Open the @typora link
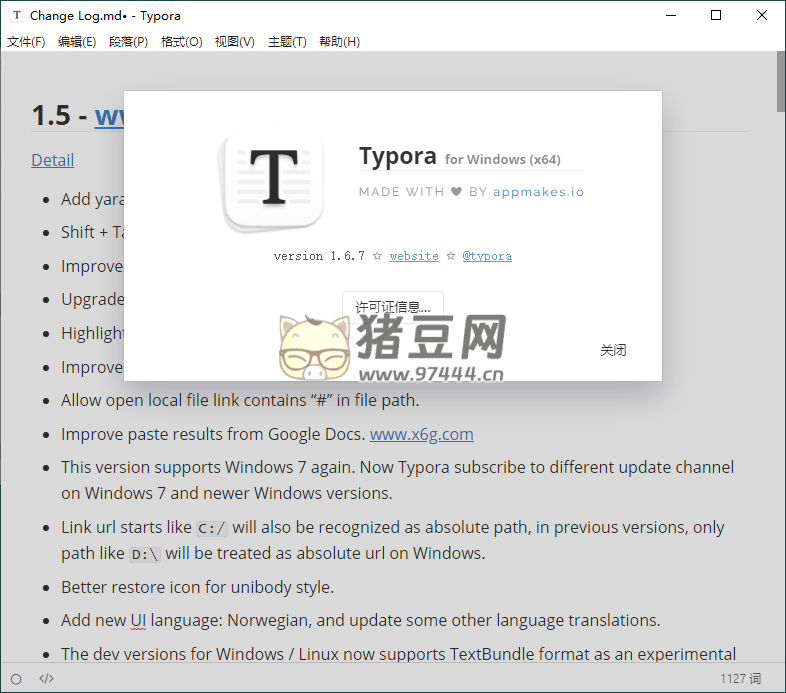786x693 pixels. (487, 256)
